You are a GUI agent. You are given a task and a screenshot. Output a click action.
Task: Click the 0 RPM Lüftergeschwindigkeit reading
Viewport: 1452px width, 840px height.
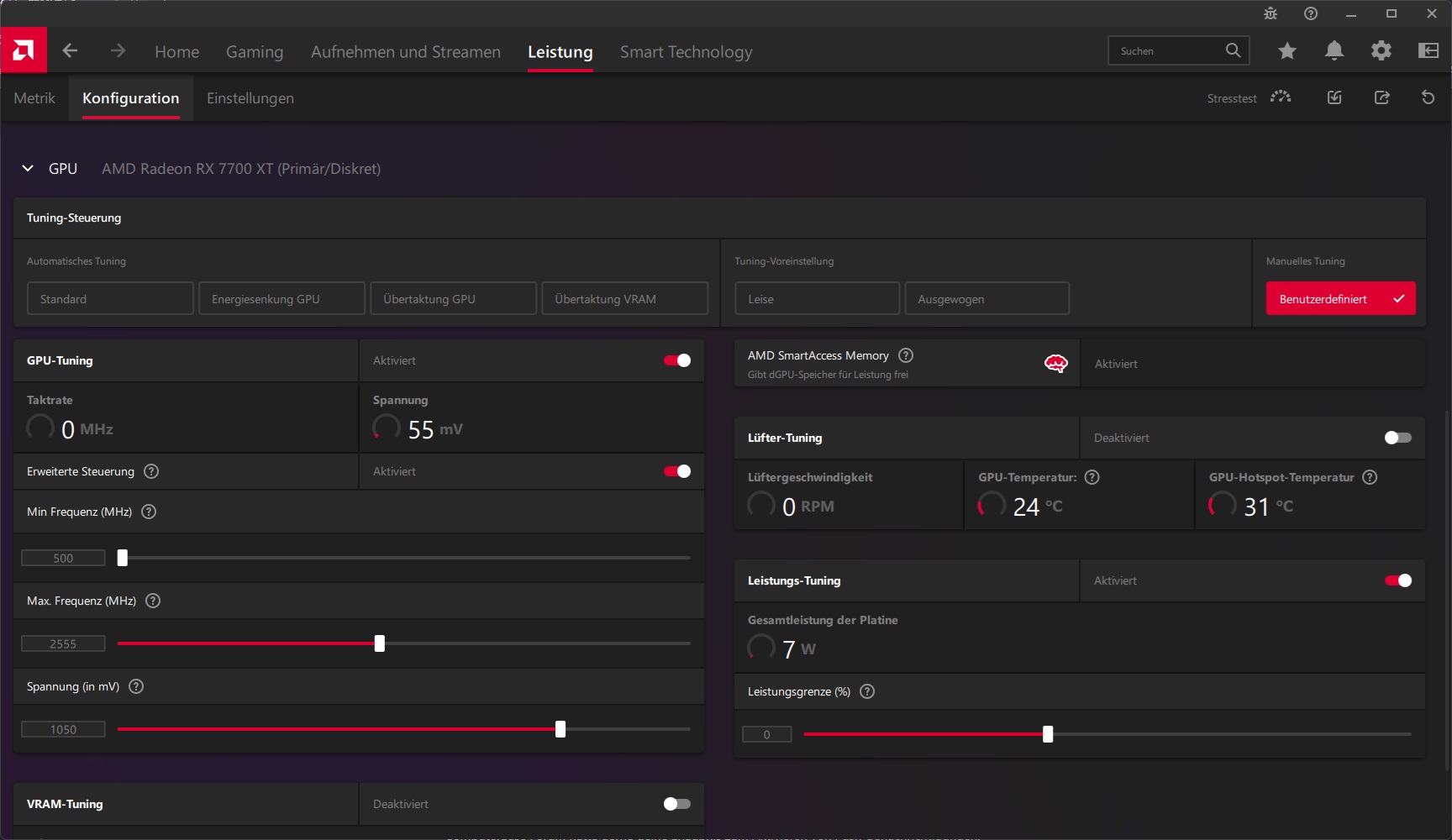[x=808, y=507]
